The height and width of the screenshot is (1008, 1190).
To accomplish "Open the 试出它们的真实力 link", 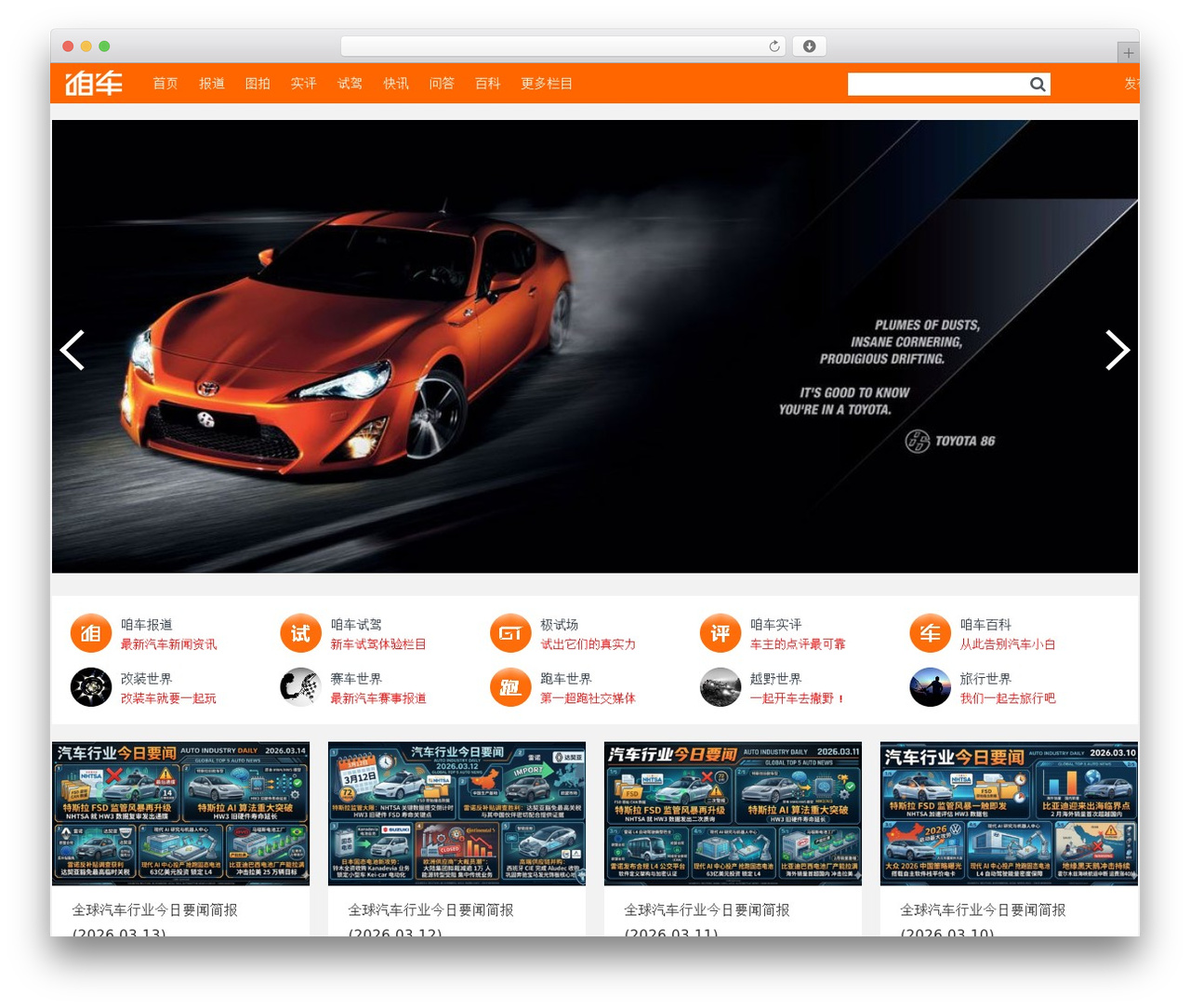I will coord(588,644).
